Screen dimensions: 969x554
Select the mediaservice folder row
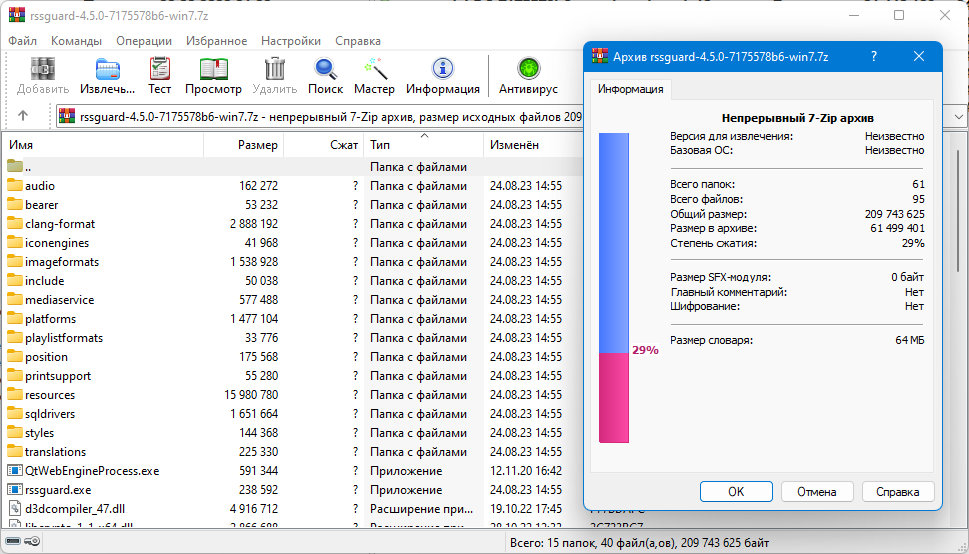coord(292,300)
